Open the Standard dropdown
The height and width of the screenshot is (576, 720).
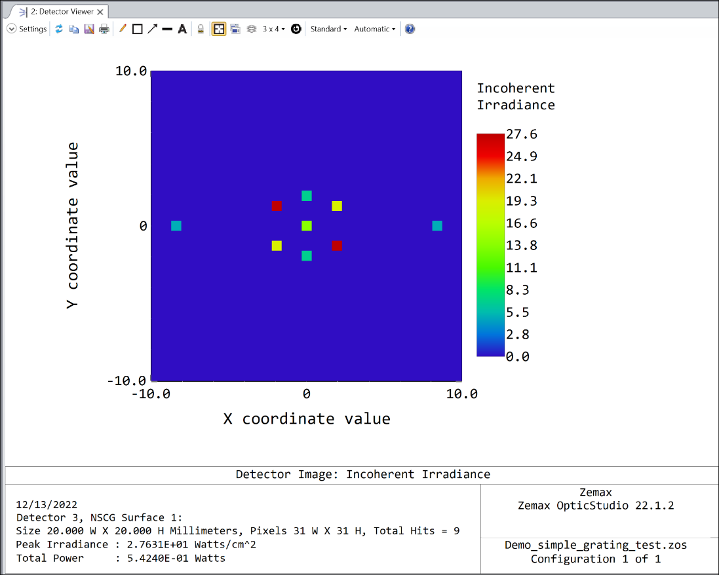(328, 29)
